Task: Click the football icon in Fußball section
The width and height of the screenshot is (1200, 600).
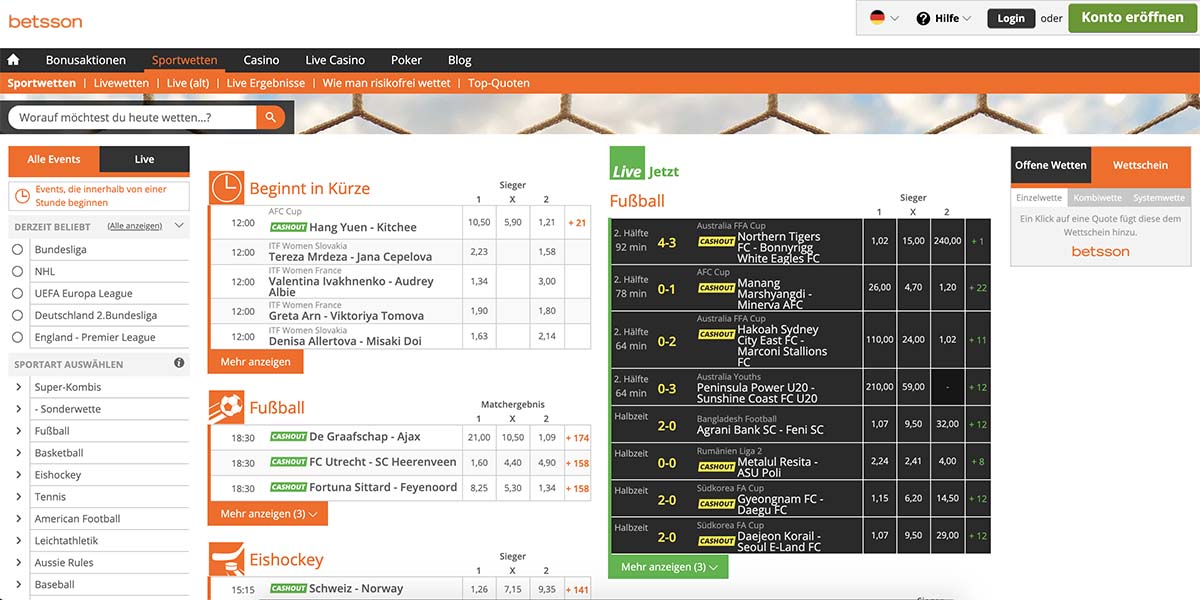Action: [x=226, y=407]
